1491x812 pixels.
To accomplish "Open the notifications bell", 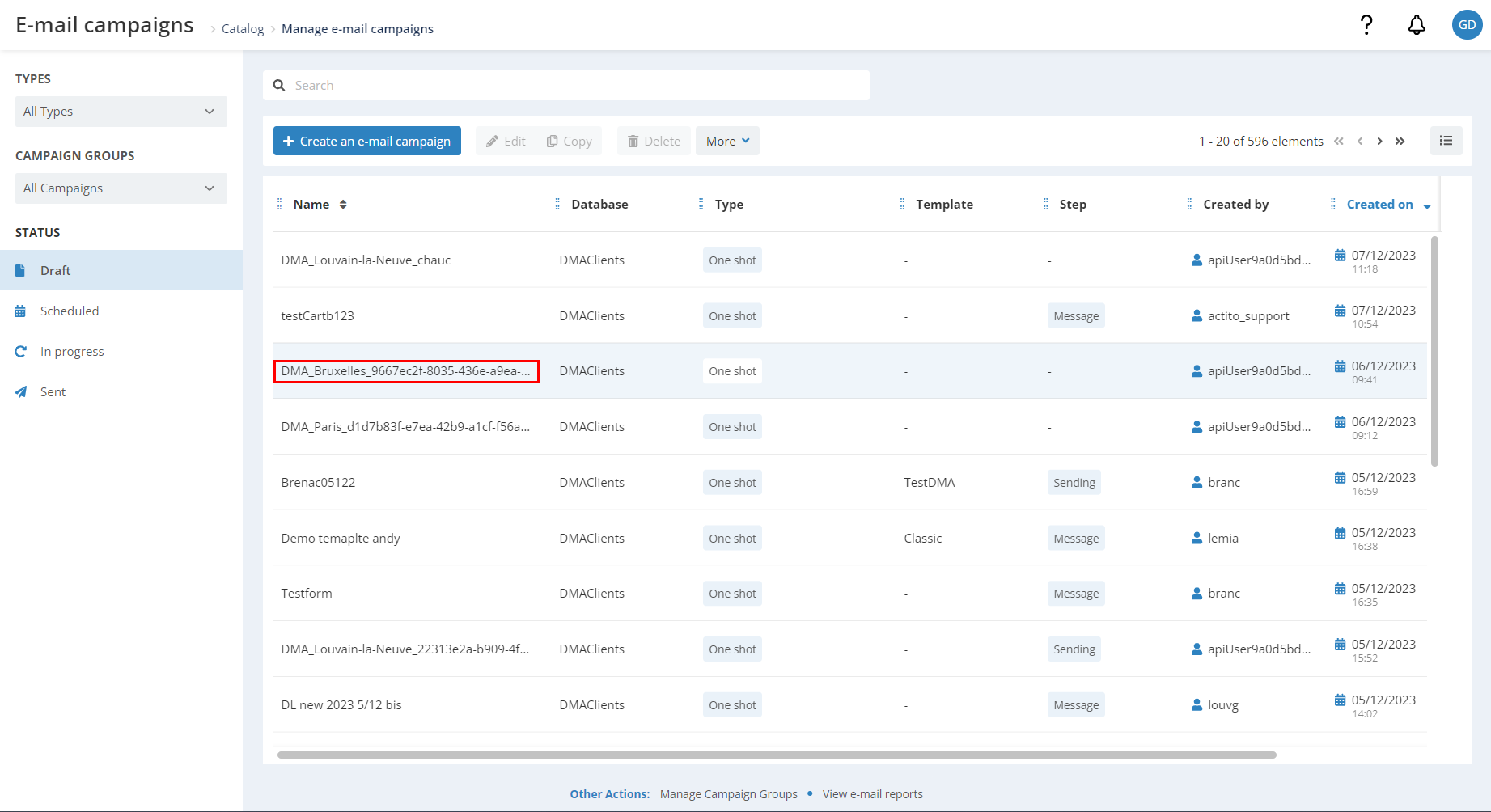I will coord(1417,25).
